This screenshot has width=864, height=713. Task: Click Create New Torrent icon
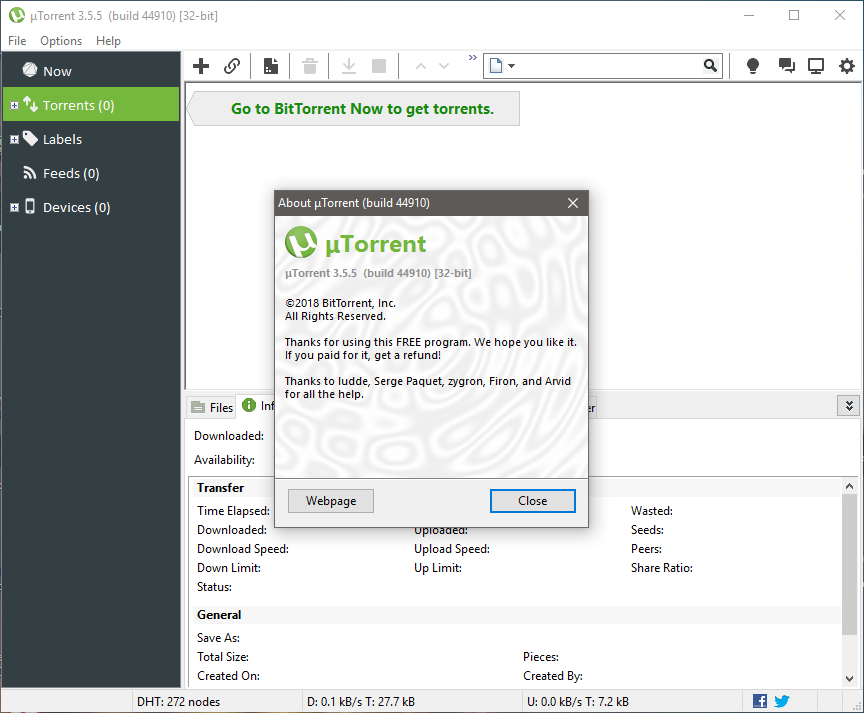pos(271,66)
